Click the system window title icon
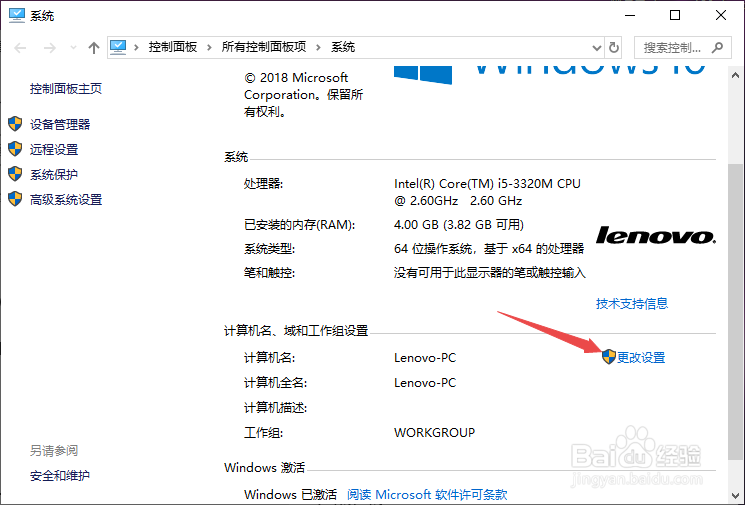The image size is (745, 505). [17, 15]
